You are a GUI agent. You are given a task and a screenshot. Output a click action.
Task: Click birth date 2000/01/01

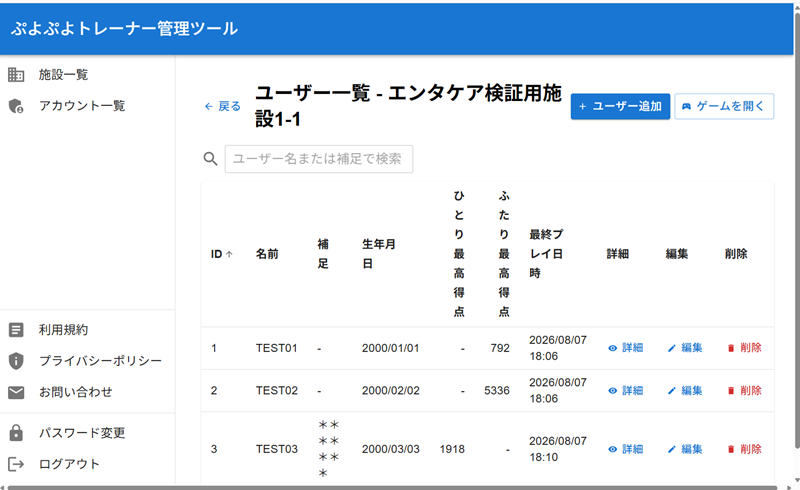391,348
